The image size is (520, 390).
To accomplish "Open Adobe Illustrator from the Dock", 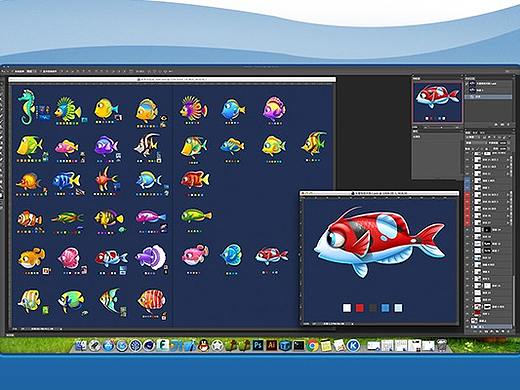I will 271,345.
